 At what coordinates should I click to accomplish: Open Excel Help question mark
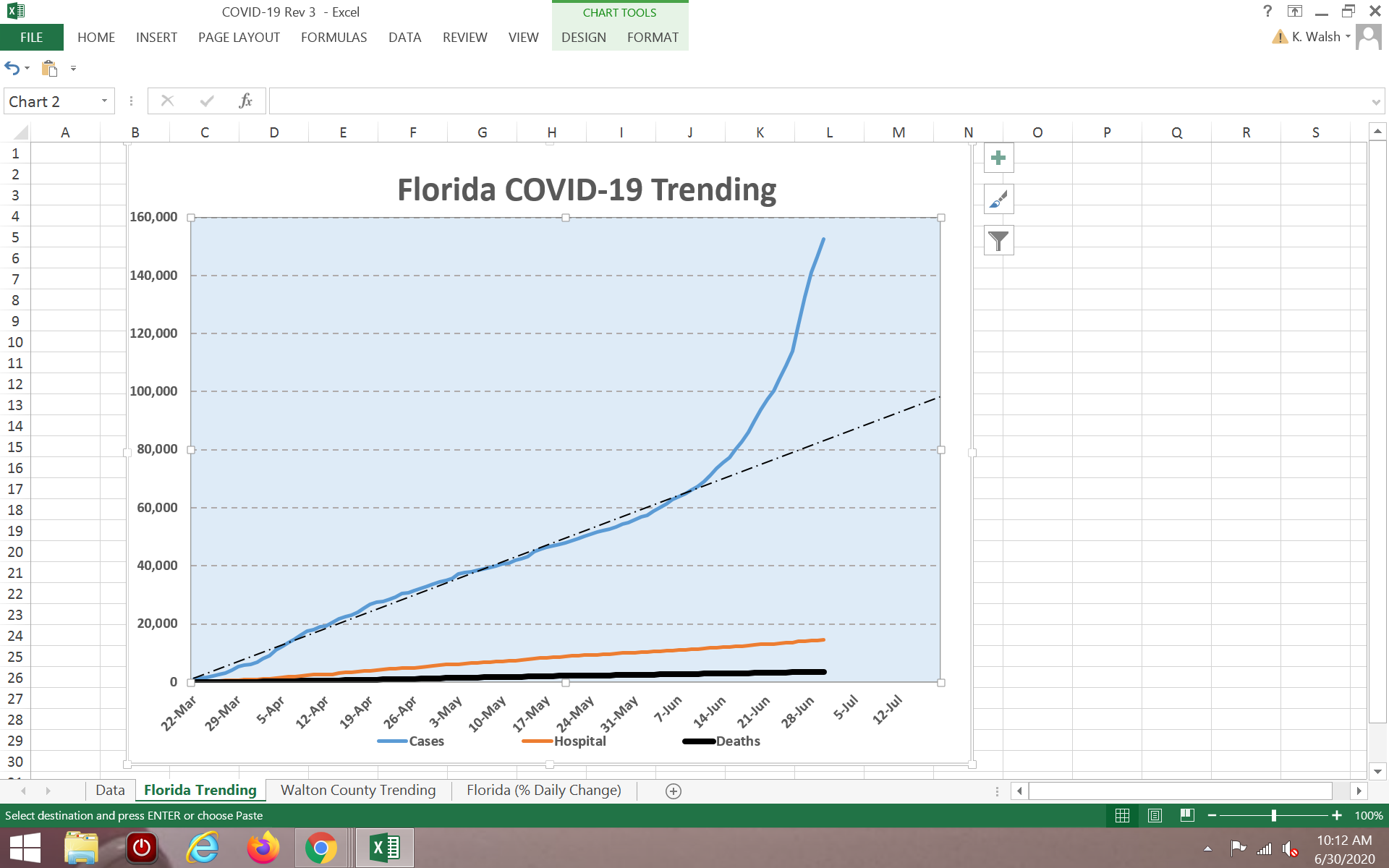(x=1267, y=11)
